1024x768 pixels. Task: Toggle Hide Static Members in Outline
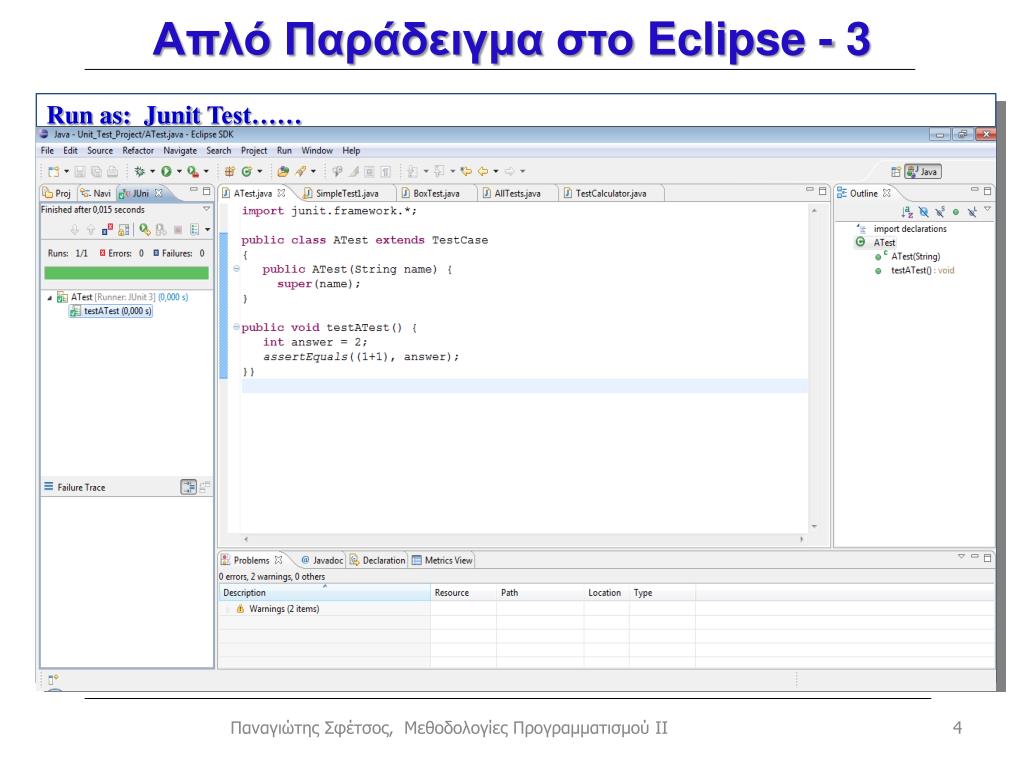point(940,212)
